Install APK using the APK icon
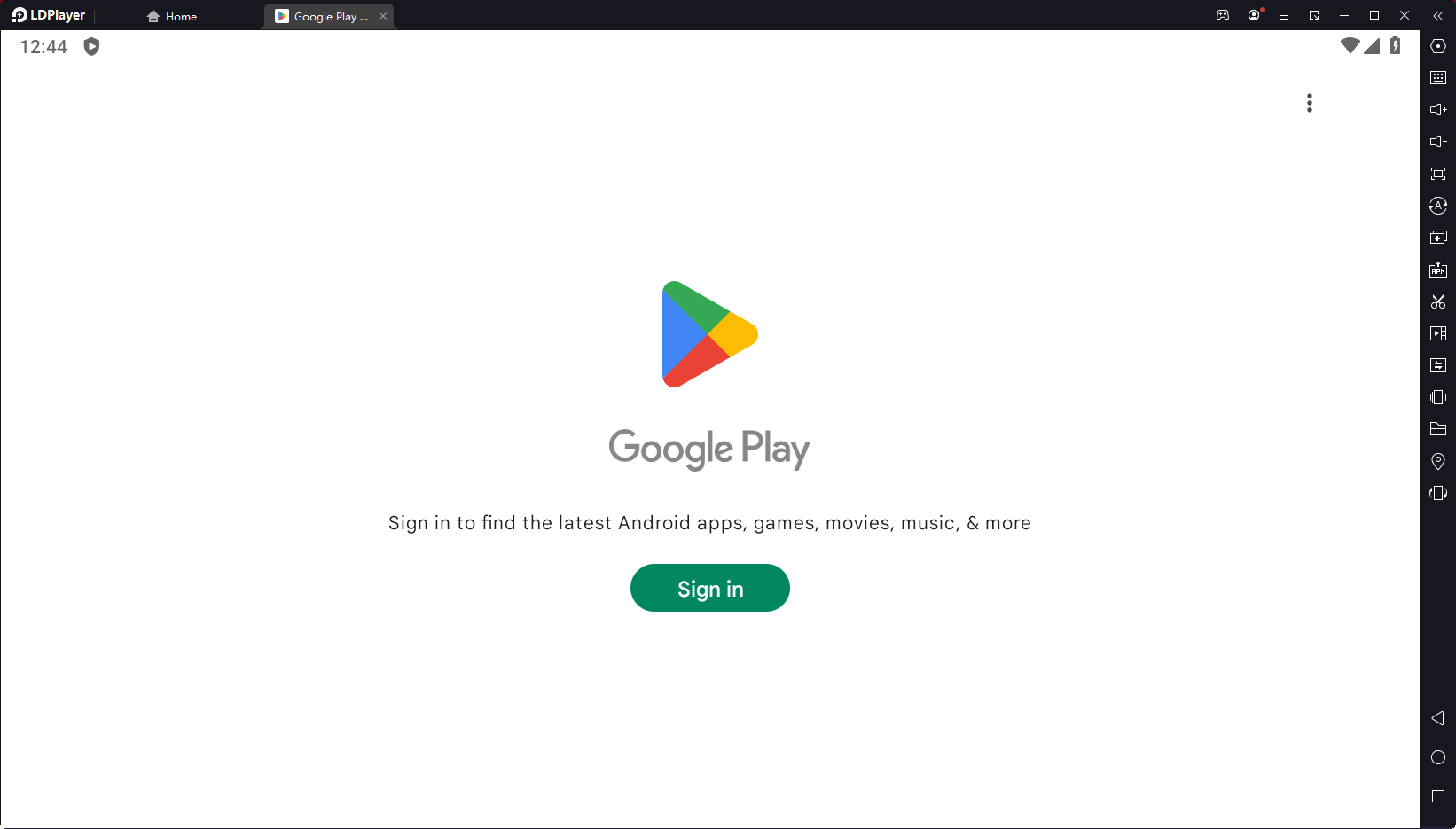Screen dimensions: 1456x829 [1438, 270]
